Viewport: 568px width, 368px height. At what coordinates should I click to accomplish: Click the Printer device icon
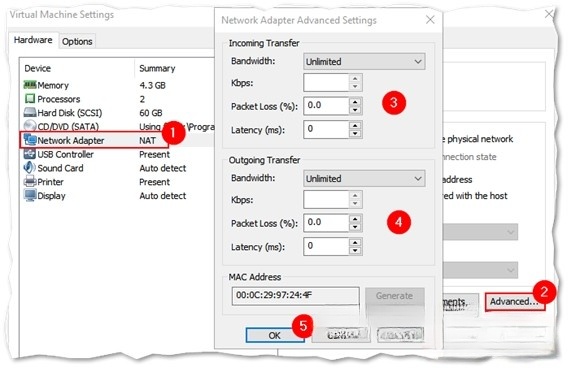(30, 181)
